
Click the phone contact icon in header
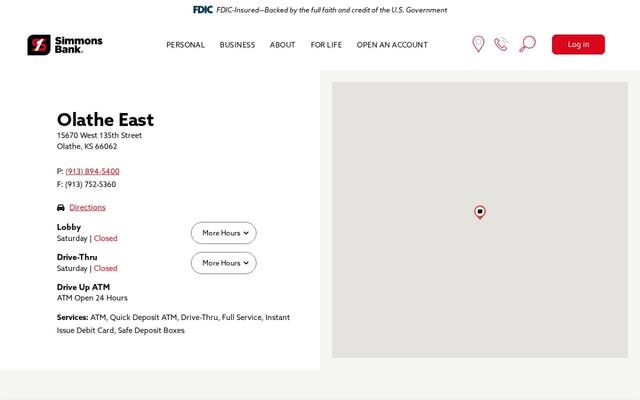501,44
